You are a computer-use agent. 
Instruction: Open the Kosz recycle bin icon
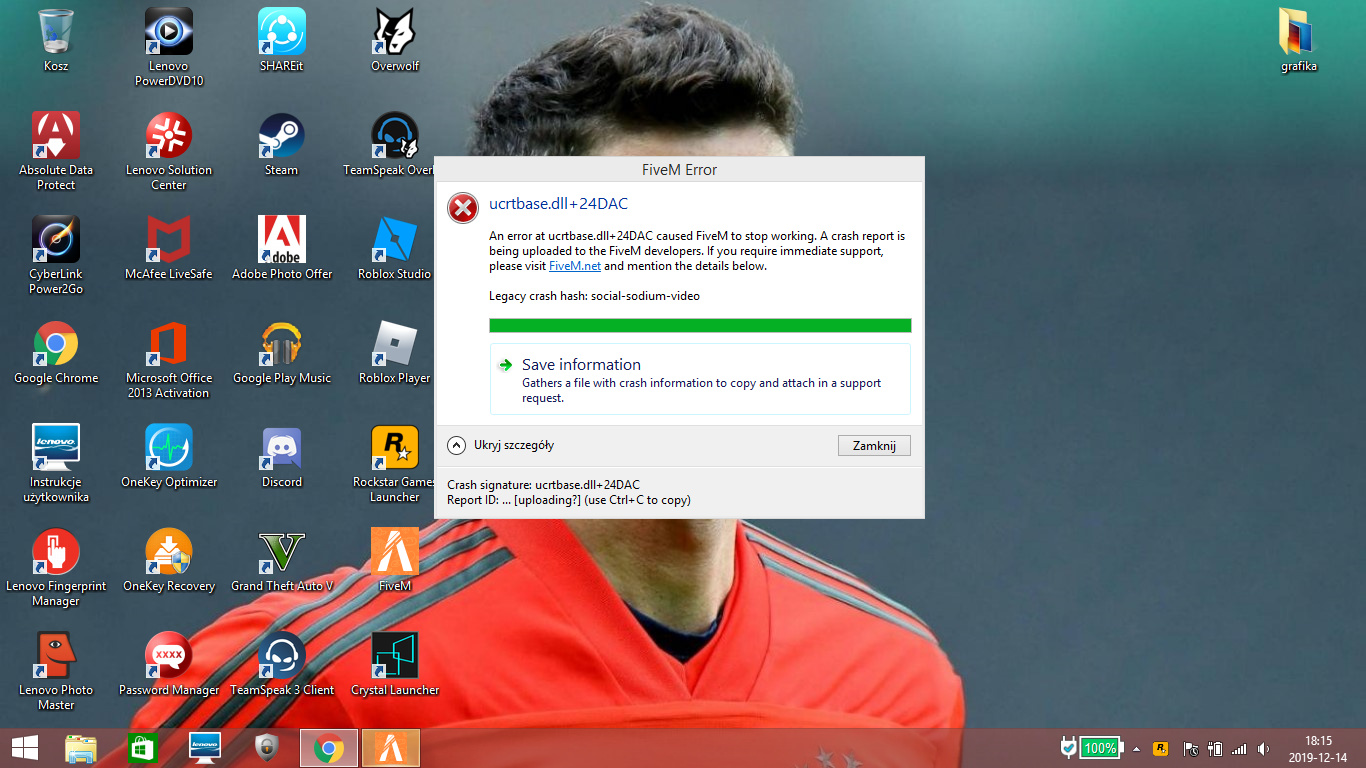pos(56,41)
